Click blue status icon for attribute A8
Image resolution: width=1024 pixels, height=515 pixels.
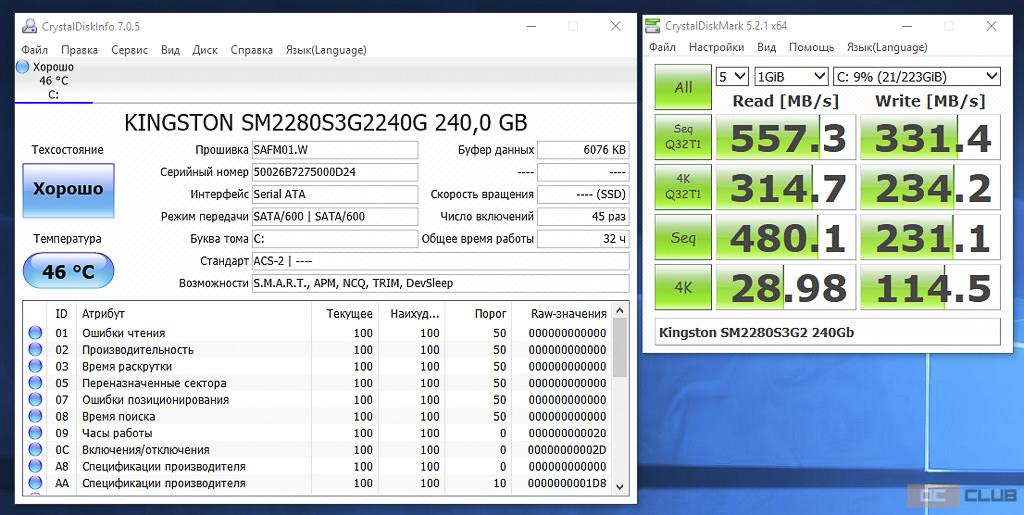pyautogui.click(x=35, y=467)
